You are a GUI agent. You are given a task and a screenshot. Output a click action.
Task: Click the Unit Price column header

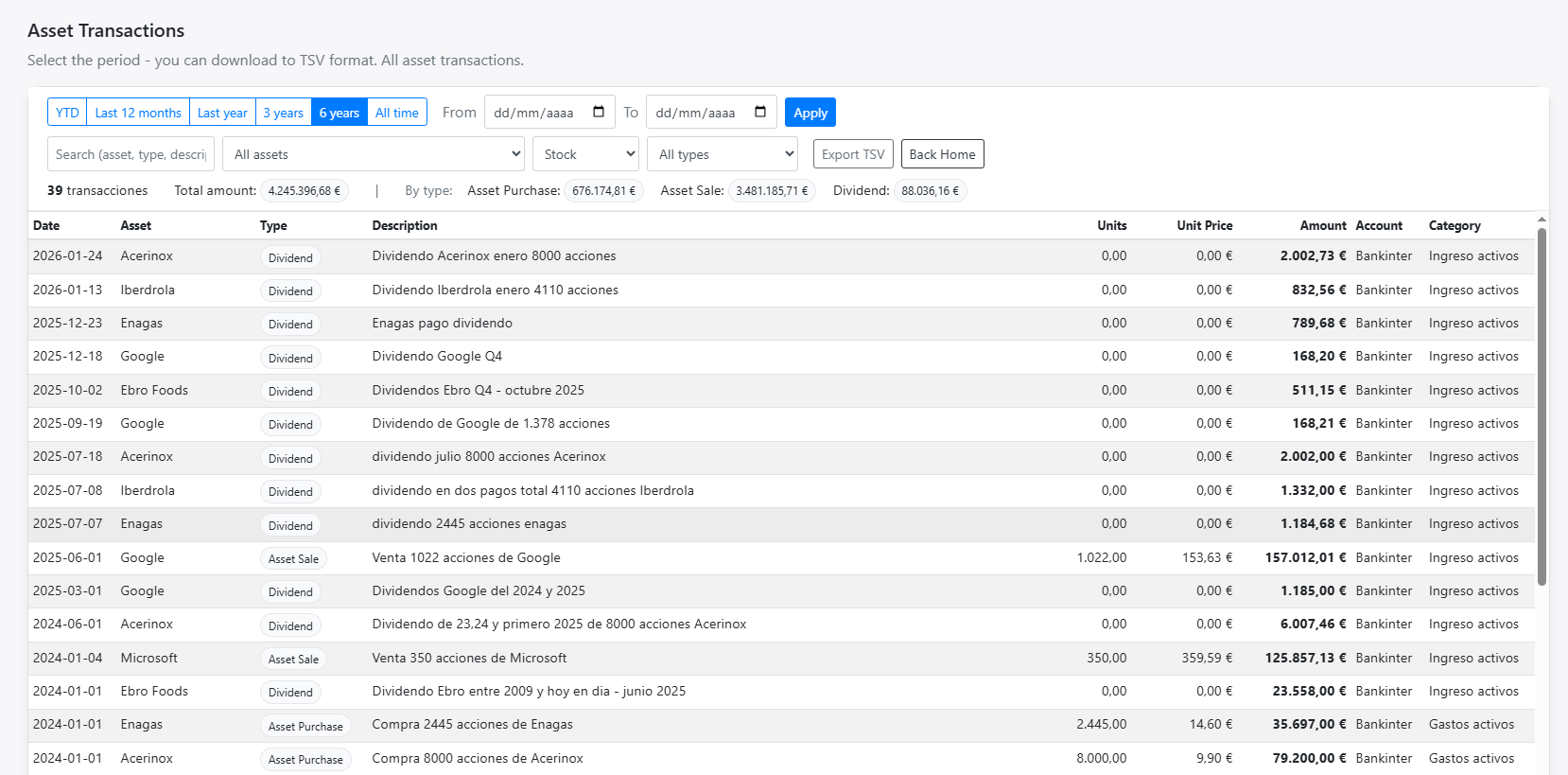pos(1205,225)
